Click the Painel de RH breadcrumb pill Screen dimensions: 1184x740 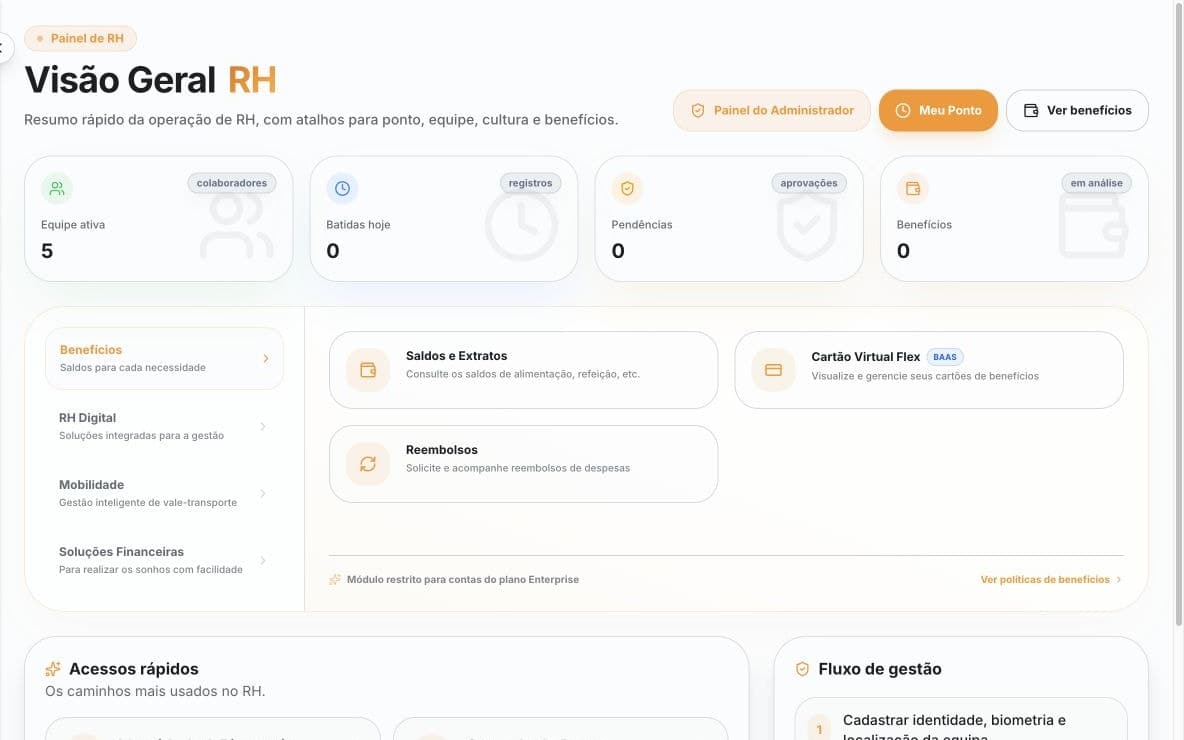pos(80,39)
